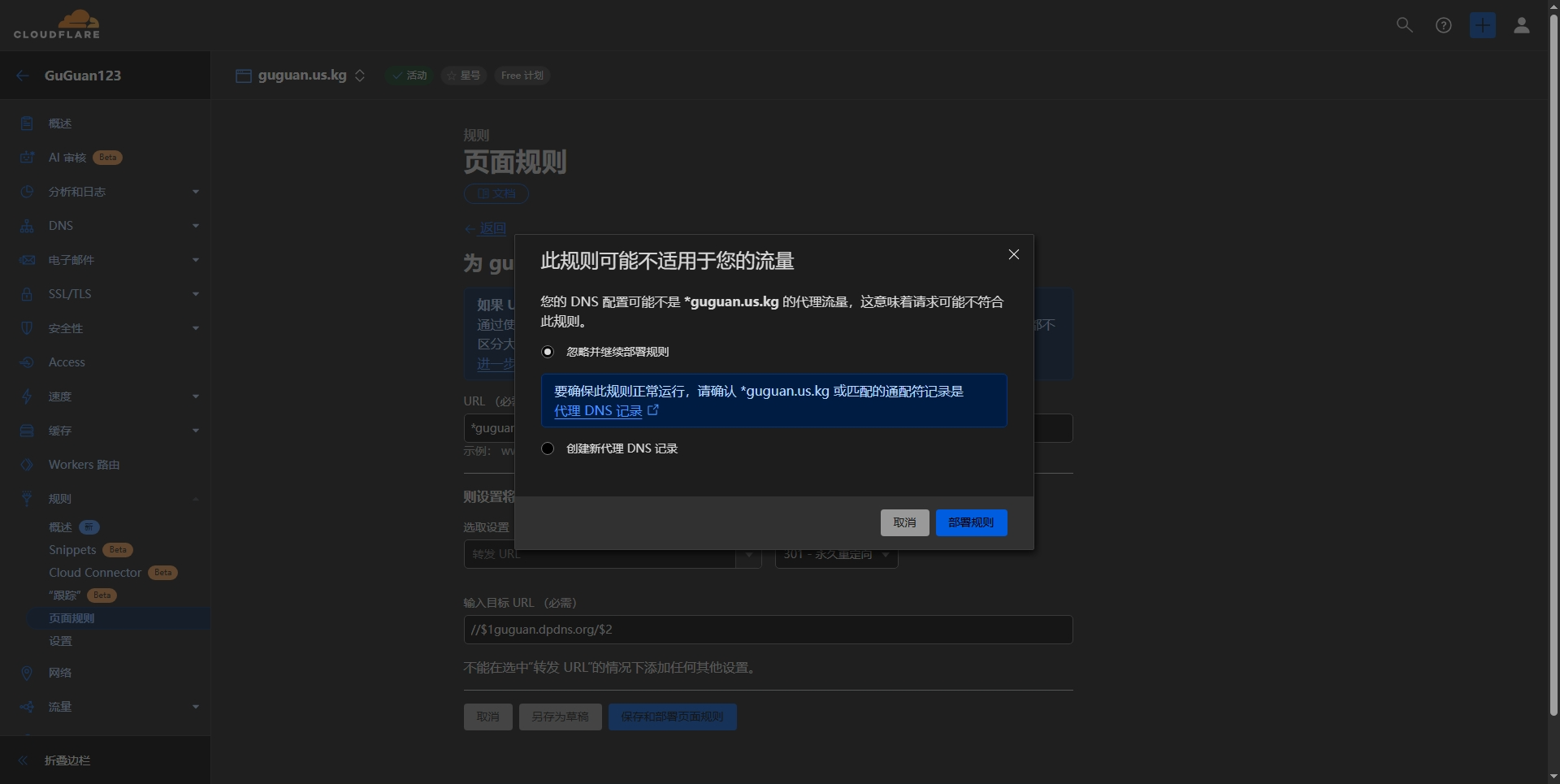1560x784 pixels.
Task: Open the guguan.us.kg domain switcher chevron
Action: pos(360,76)
